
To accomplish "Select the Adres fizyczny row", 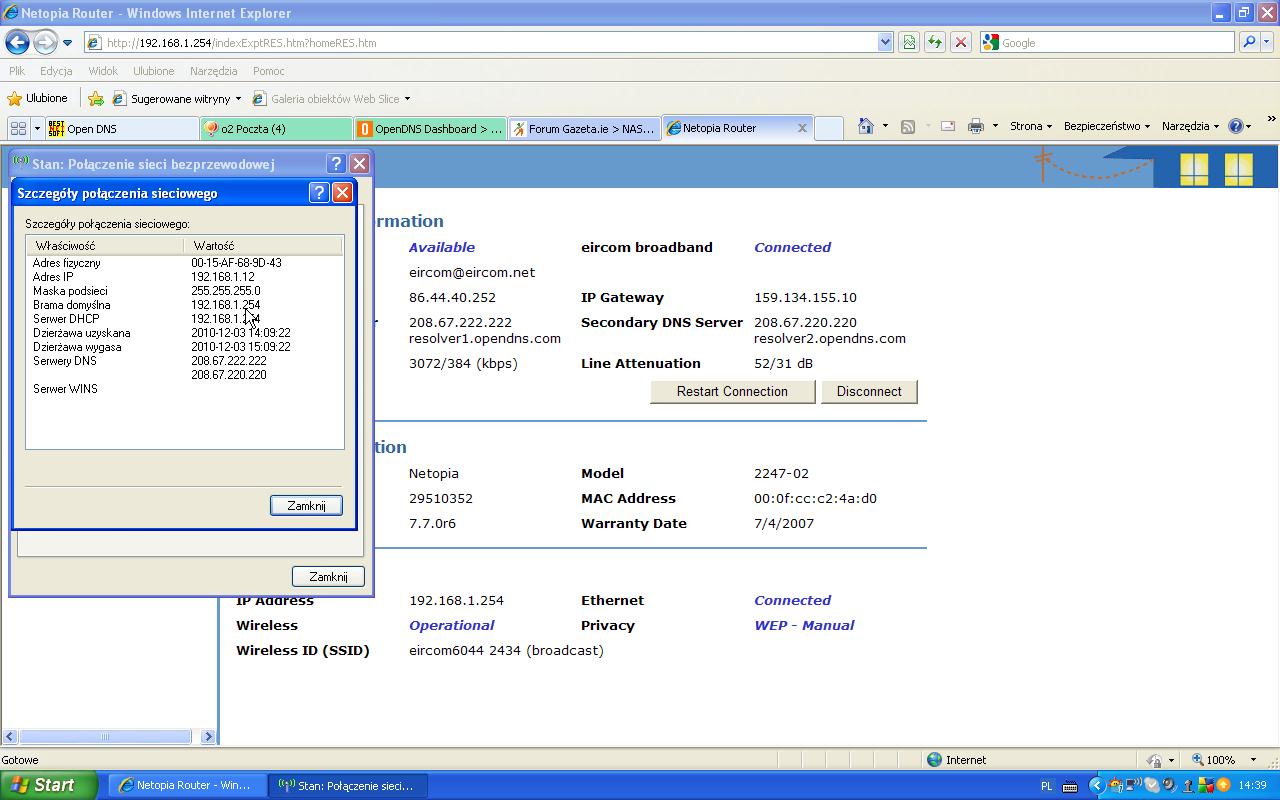I will [185, 263].
